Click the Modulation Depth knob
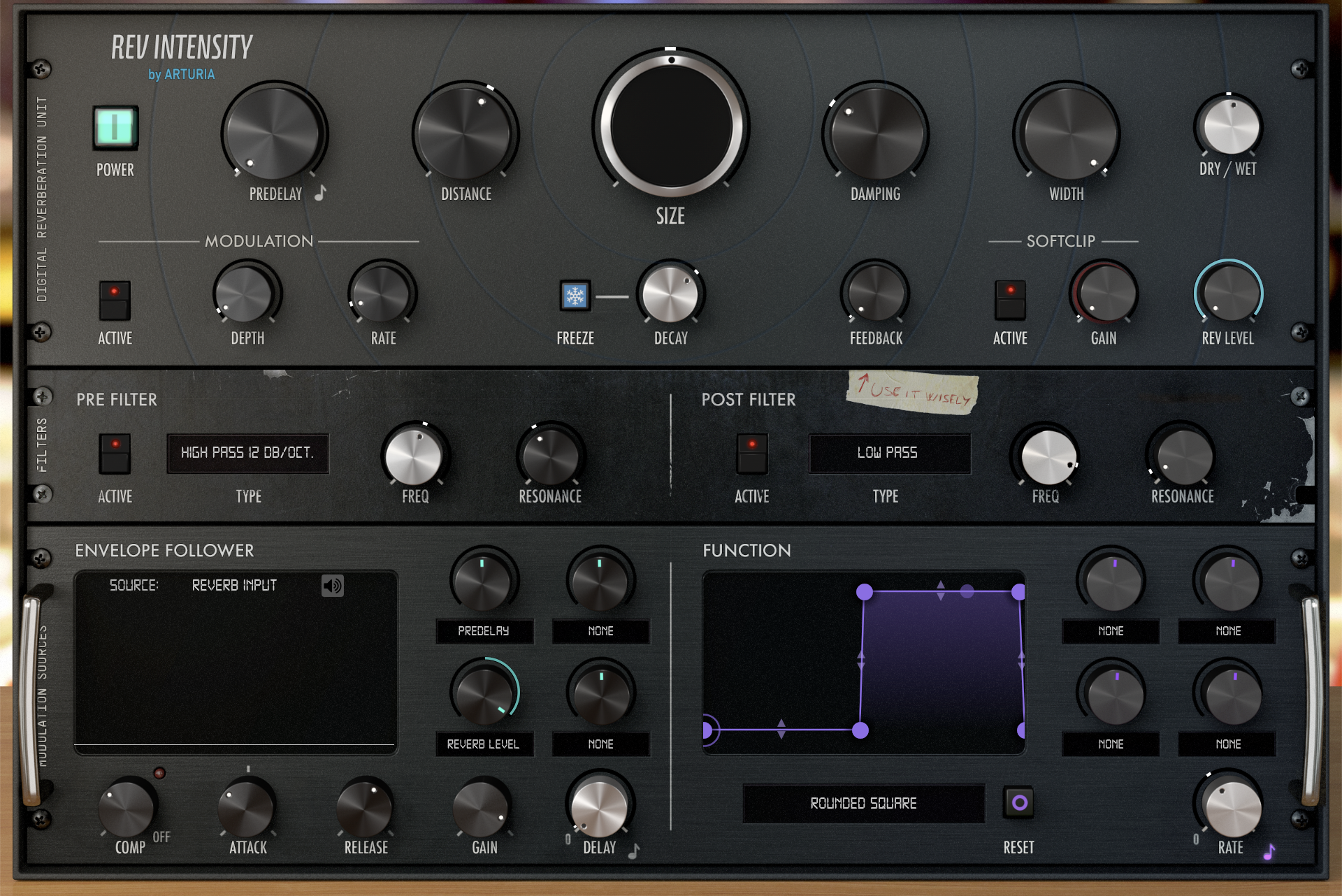This screenshot has height=896, width=1342. tap(246, 294)
